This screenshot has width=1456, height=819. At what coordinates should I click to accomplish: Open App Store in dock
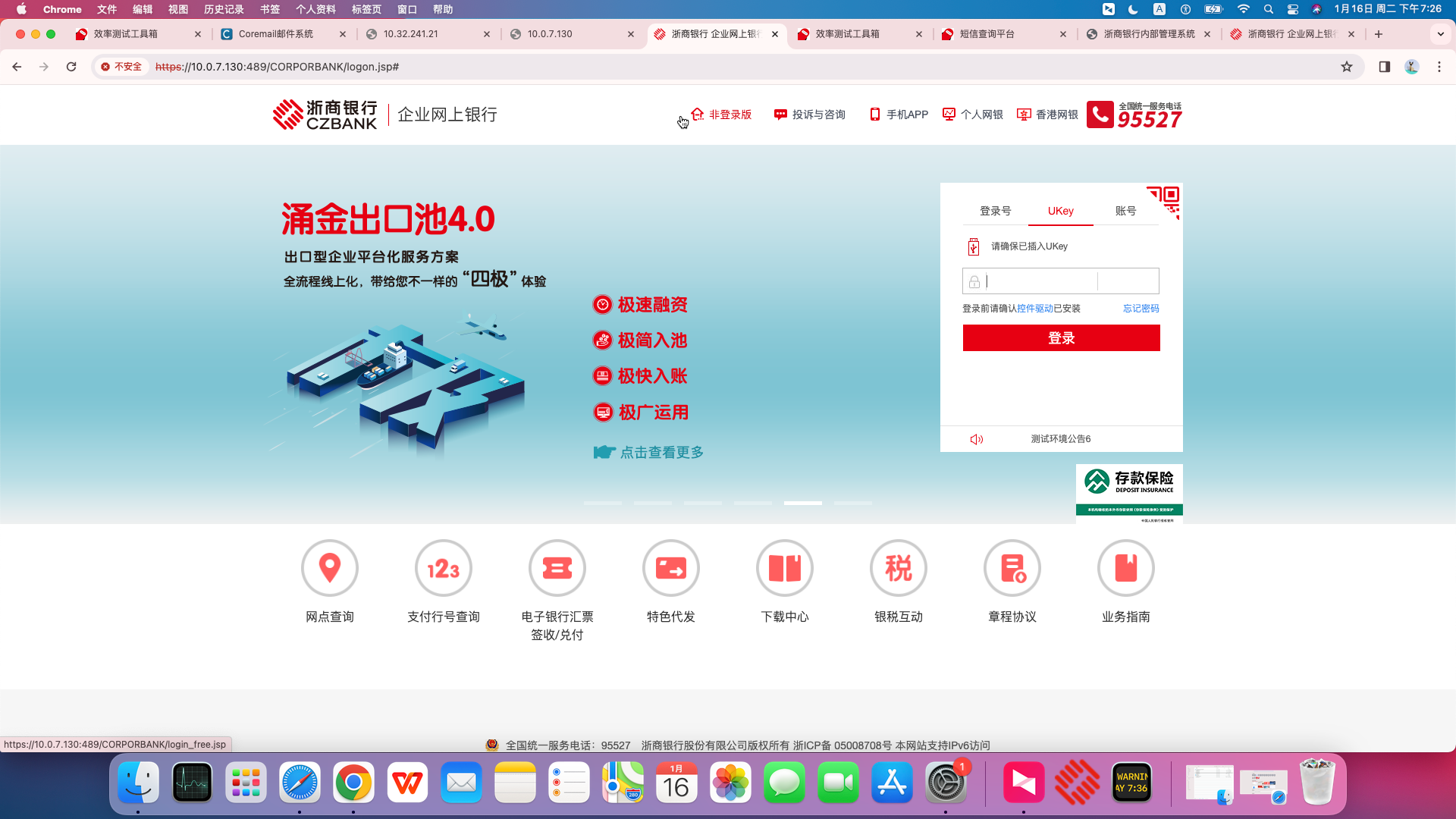892,783
